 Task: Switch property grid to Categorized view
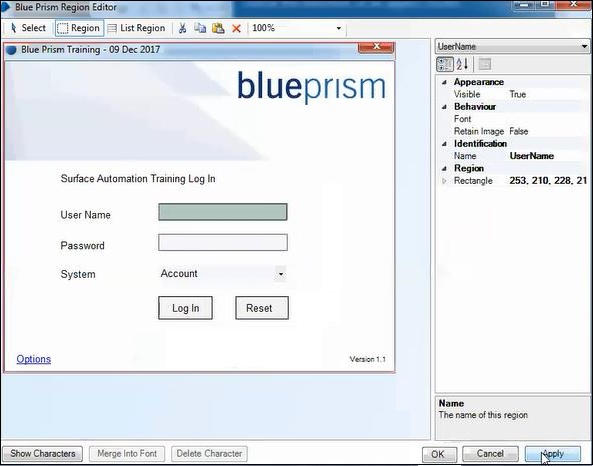click(x=445, y=64)
